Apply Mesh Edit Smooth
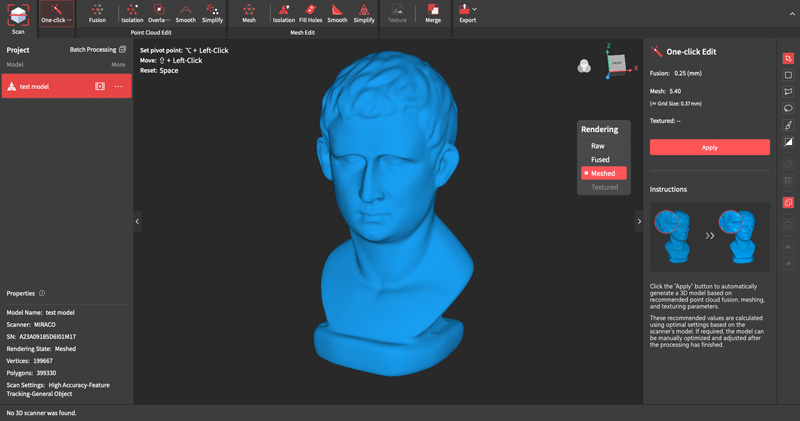The width and height of the screenshot is (800, 421). [x=337, y=14]
